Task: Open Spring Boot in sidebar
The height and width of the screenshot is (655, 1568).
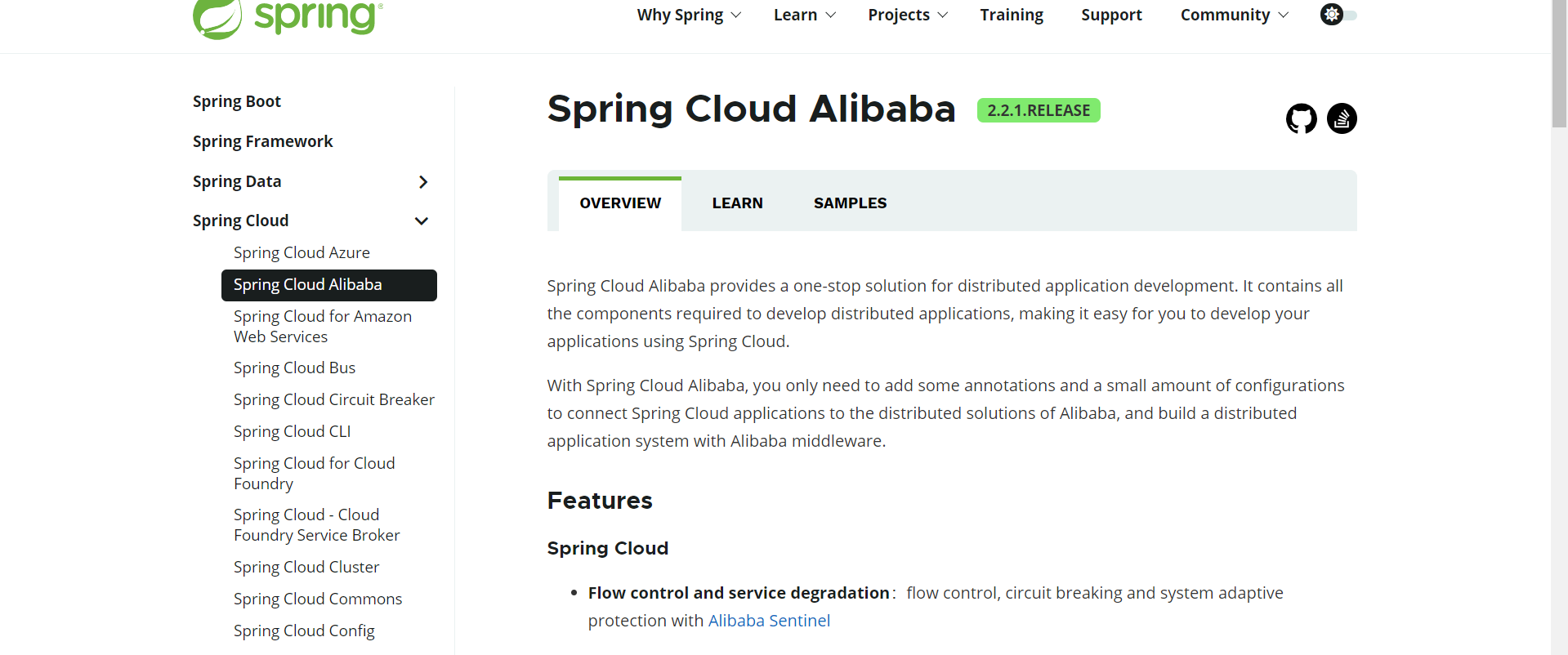Action: click(237, 101)
